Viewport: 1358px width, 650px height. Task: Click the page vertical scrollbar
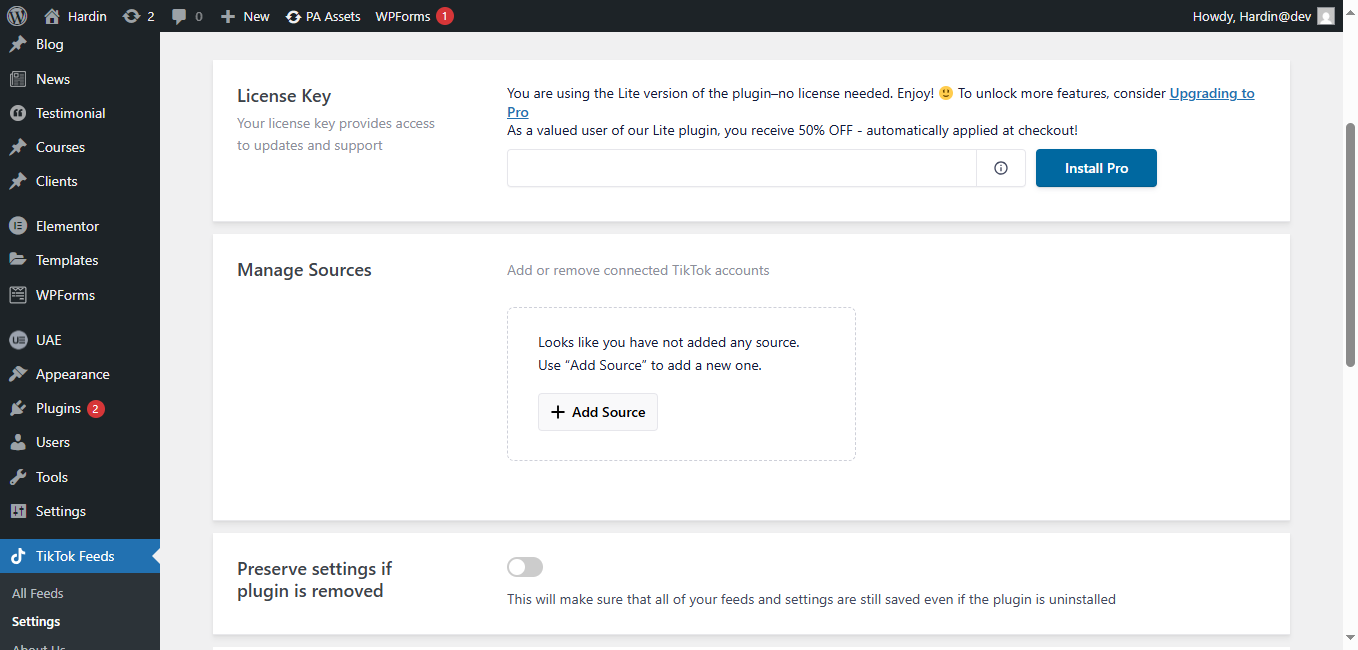pos(1351,245)
